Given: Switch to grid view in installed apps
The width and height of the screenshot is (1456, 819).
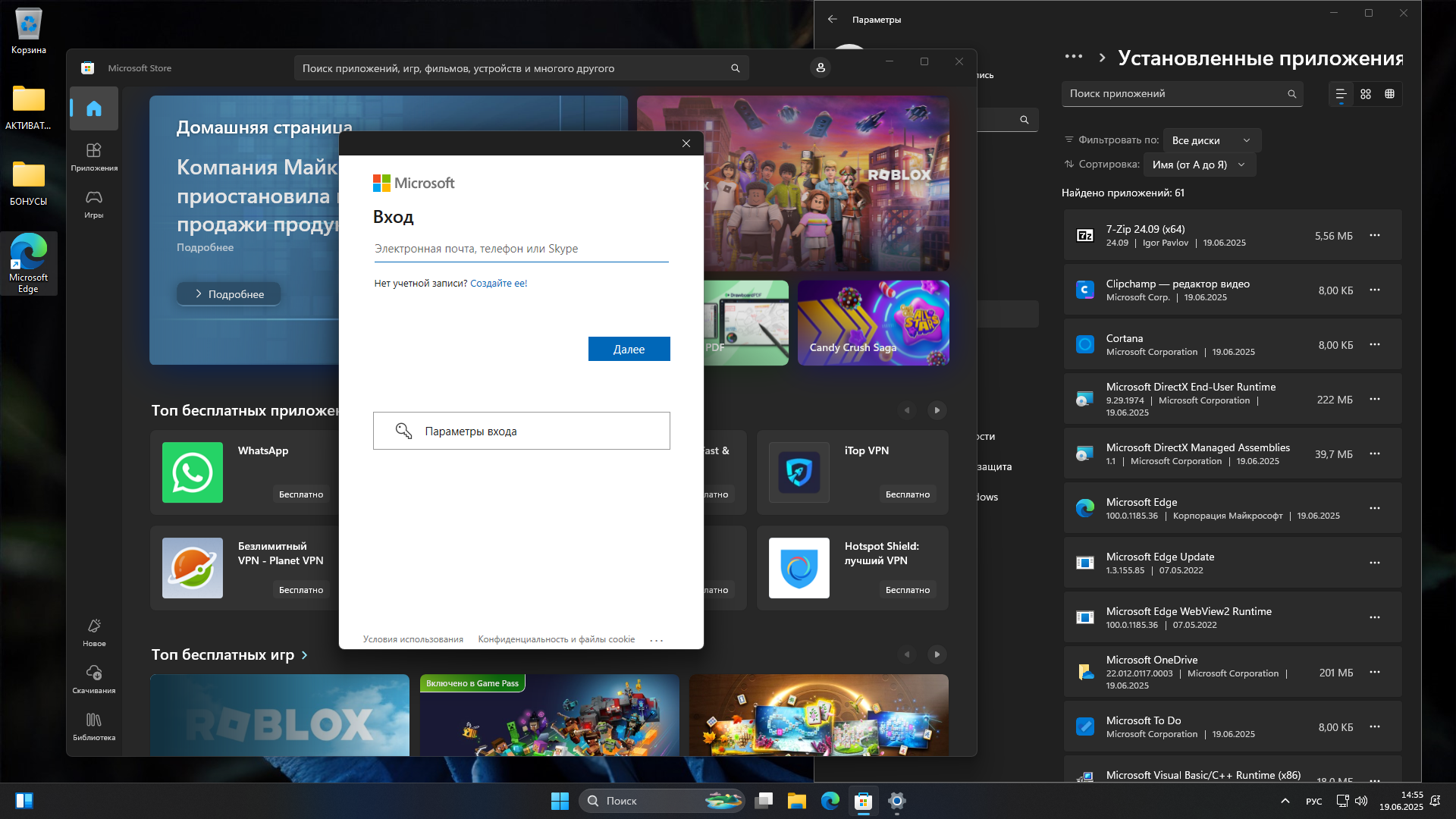Looking at the screenshot, I should [1366, 94].
